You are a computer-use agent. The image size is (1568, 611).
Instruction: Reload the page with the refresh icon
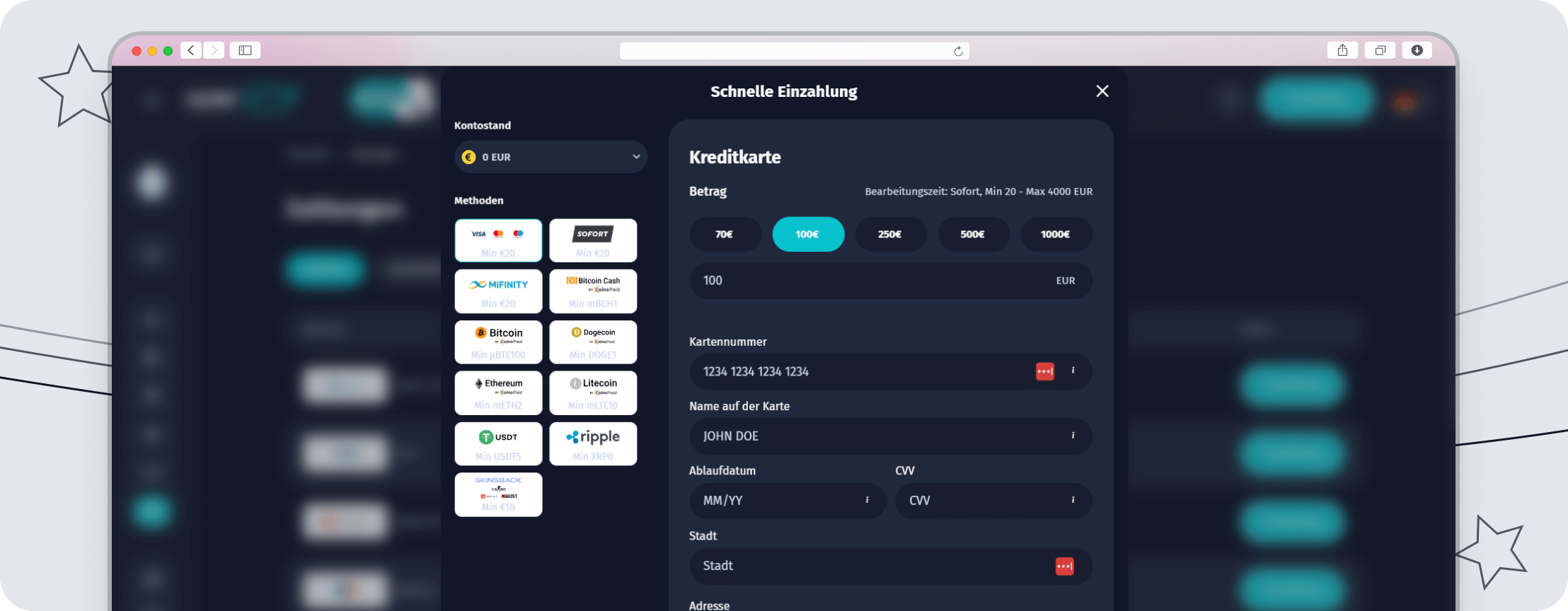(x=958, y=51)
